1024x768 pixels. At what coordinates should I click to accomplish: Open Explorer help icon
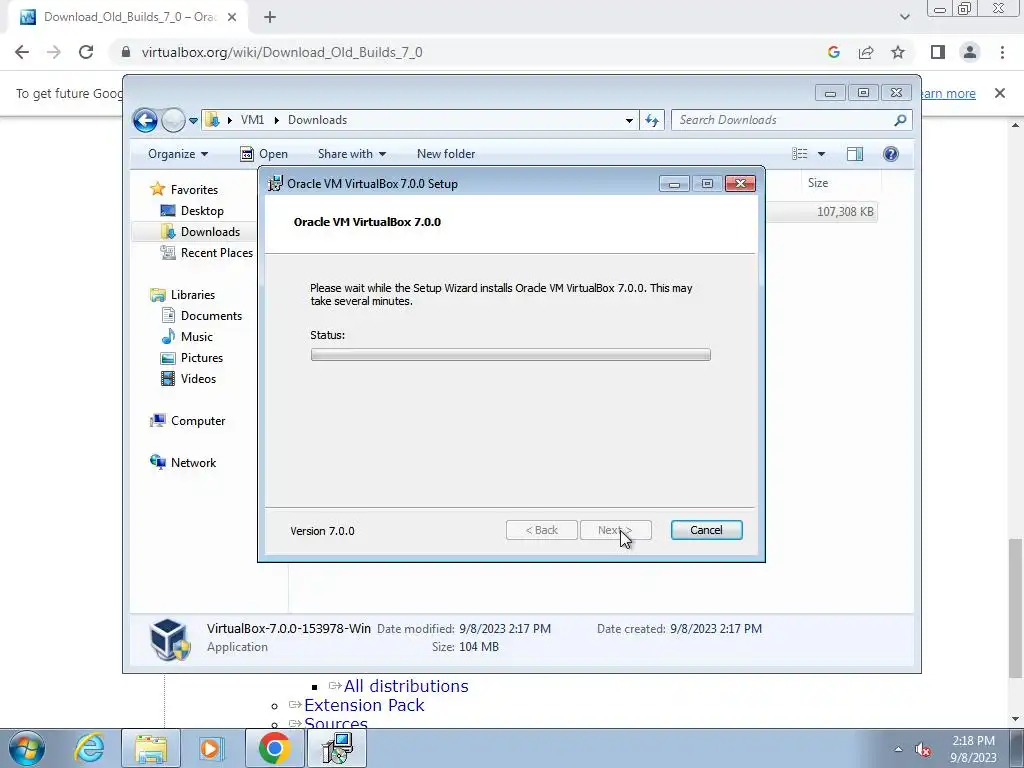[891, 154]
